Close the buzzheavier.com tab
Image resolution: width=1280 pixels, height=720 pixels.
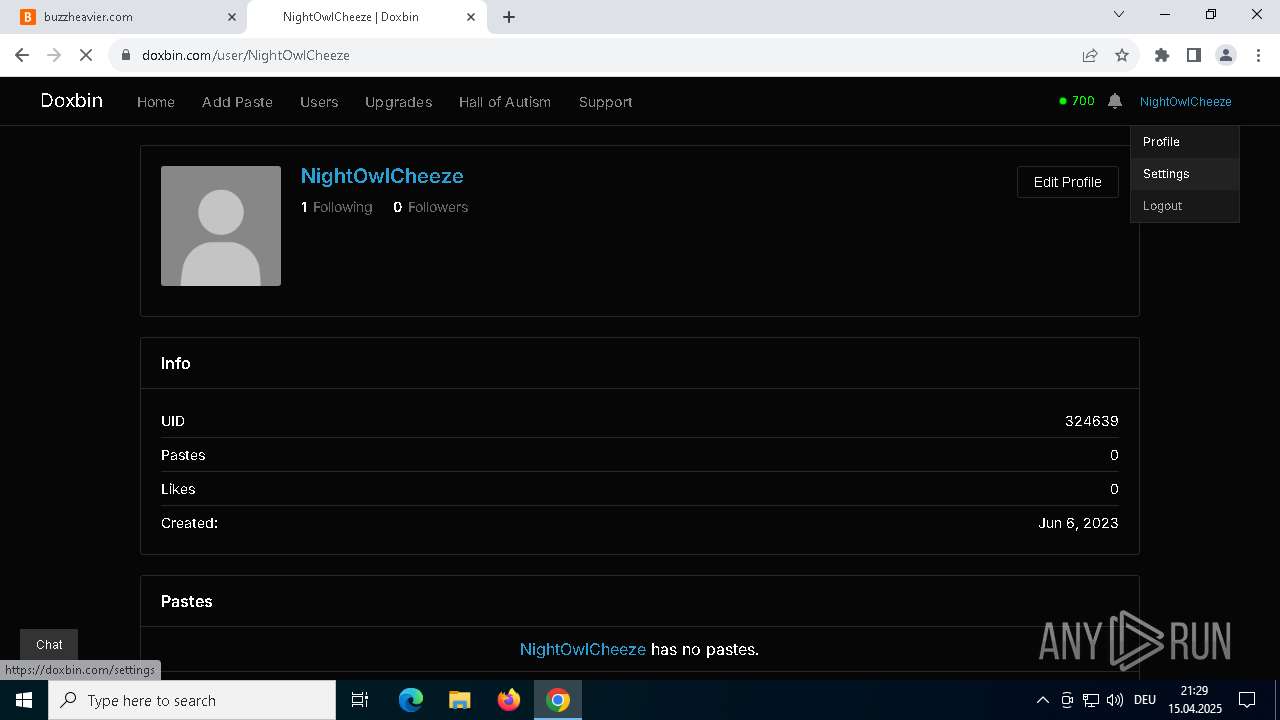(232, 17)
